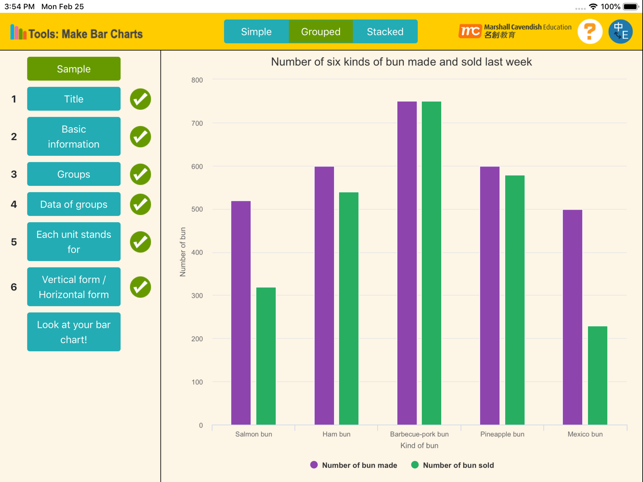Tap the Wi-Fi icon in status bar

tap(593, 6)
